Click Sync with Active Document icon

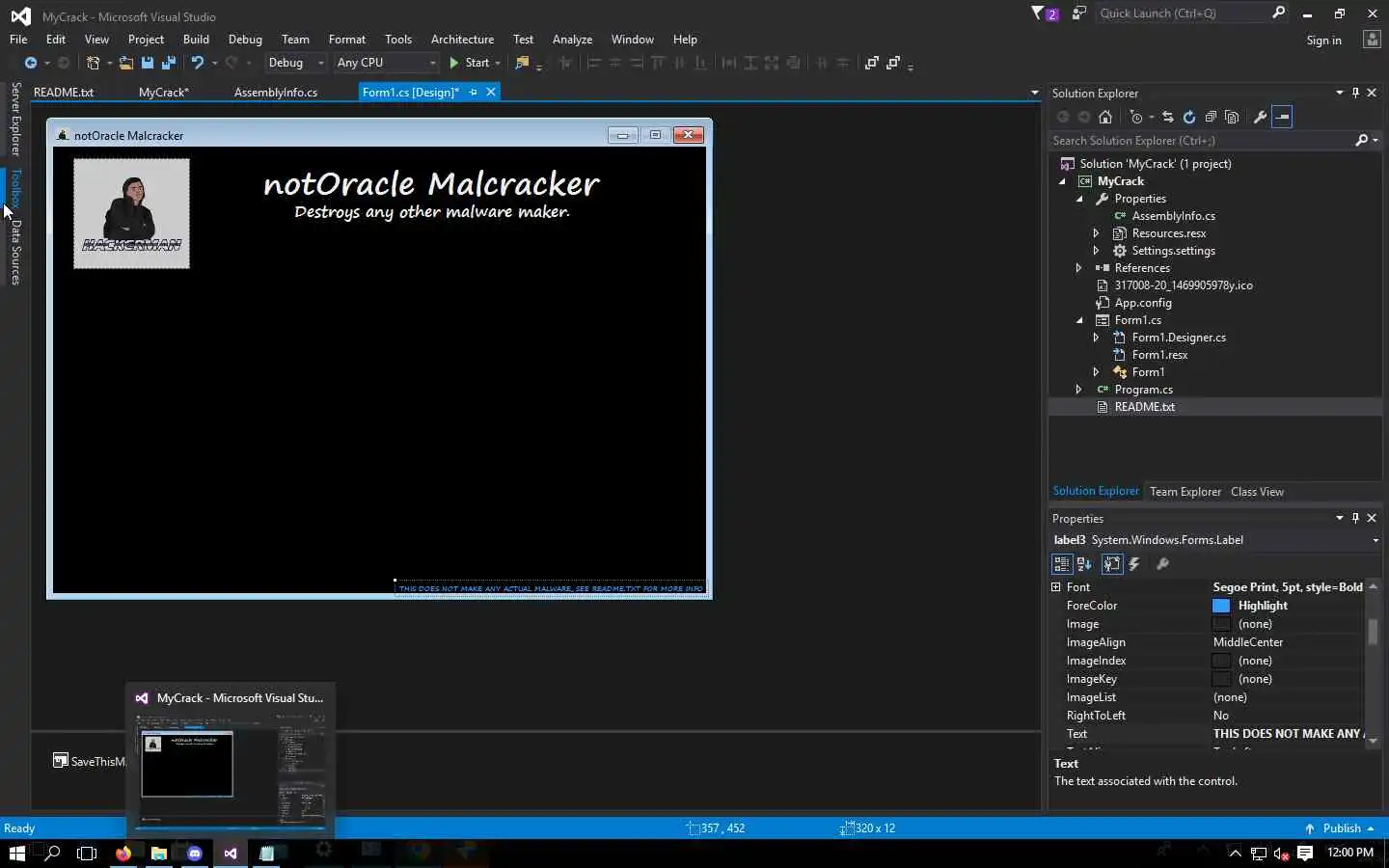click(1167, 117)
